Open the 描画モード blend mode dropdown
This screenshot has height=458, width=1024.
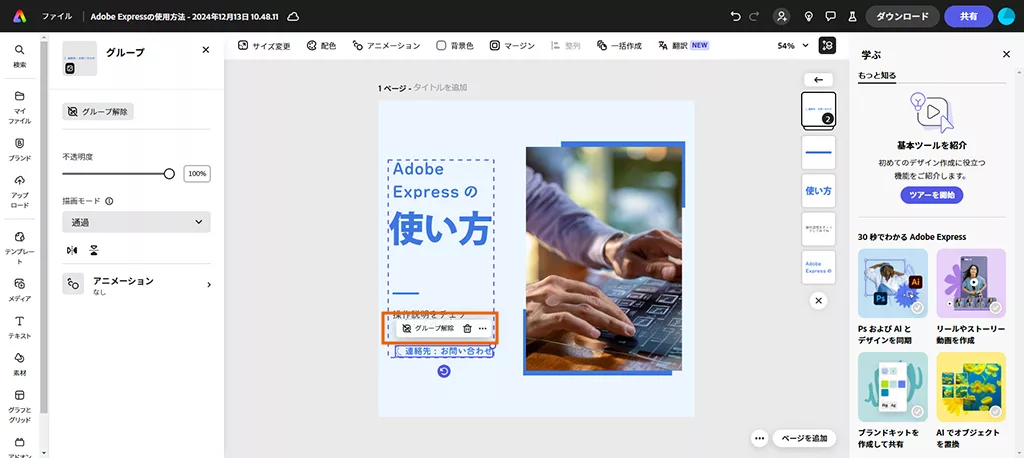[x=136, y=222]
